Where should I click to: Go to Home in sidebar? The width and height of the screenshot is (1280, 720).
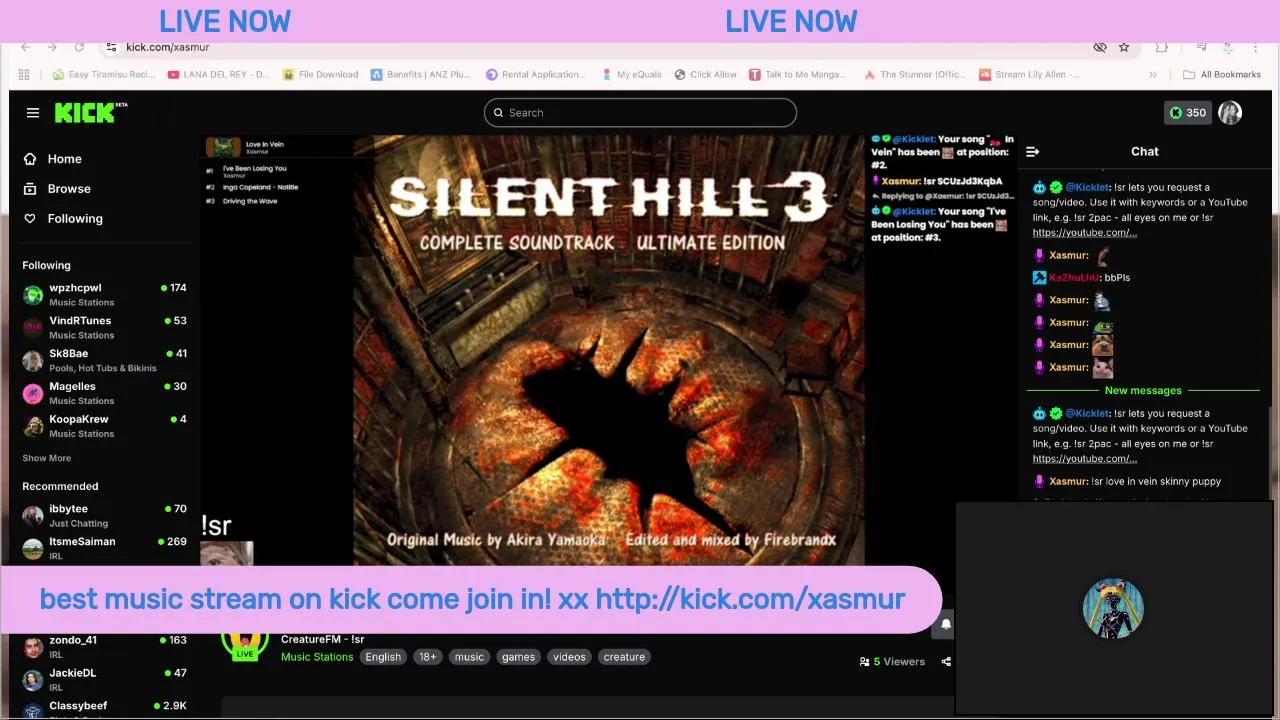tap(64, 159)
